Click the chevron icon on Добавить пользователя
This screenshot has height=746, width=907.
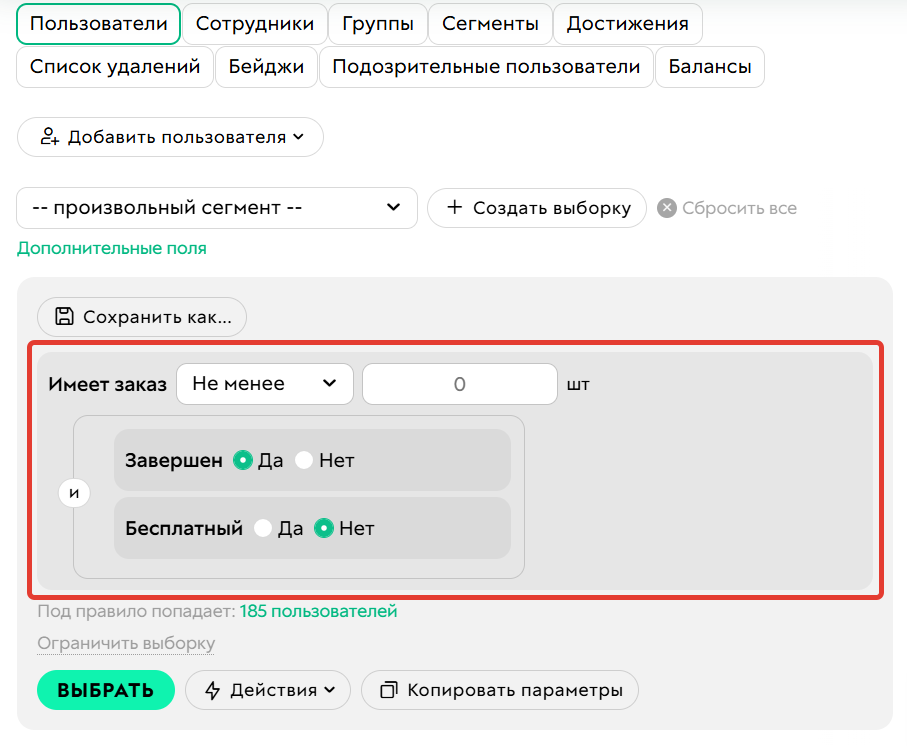tap(297, 137)
